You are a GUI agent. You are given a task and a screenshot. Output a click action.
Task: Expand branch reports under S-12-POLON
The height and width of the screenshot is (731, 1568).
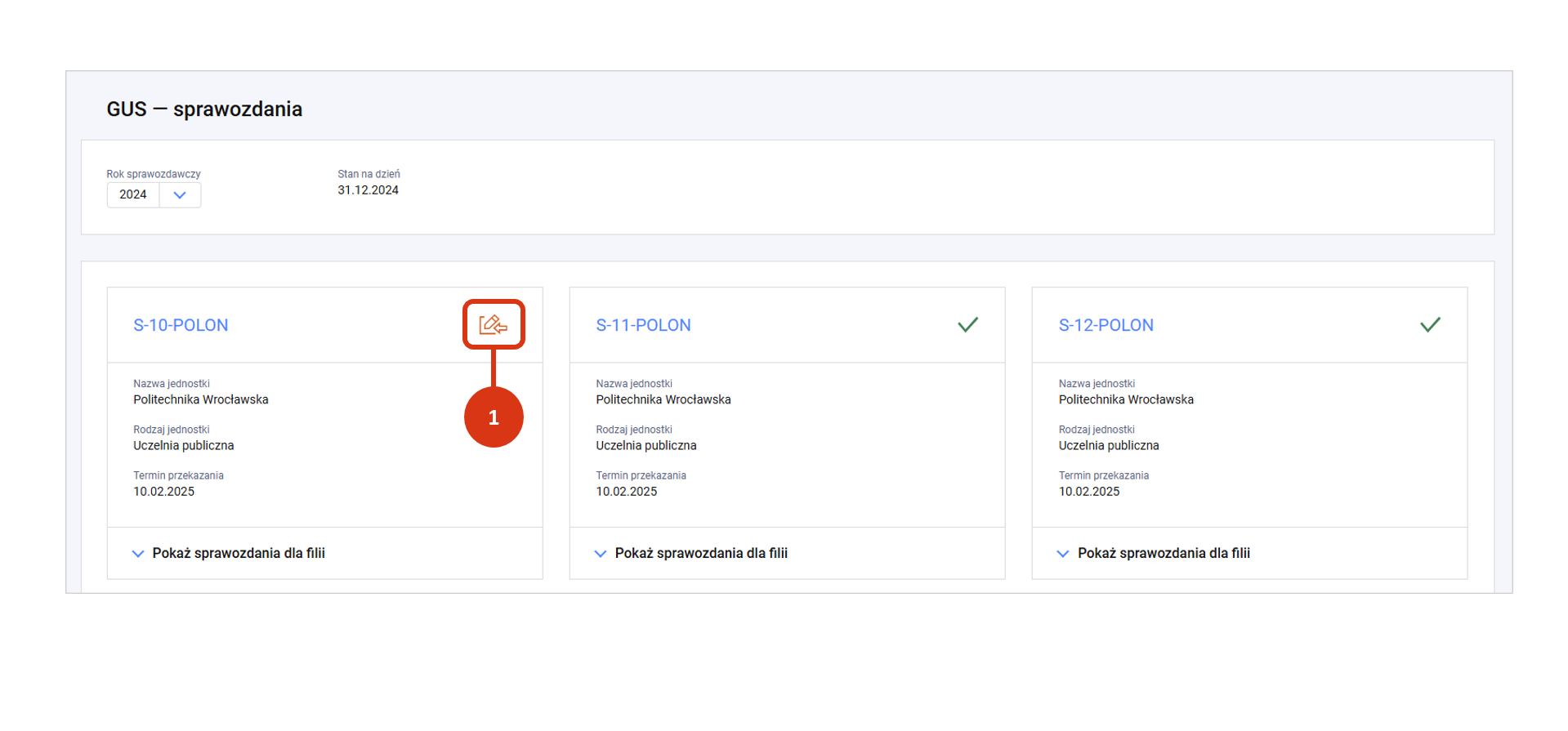(1154, 553)
